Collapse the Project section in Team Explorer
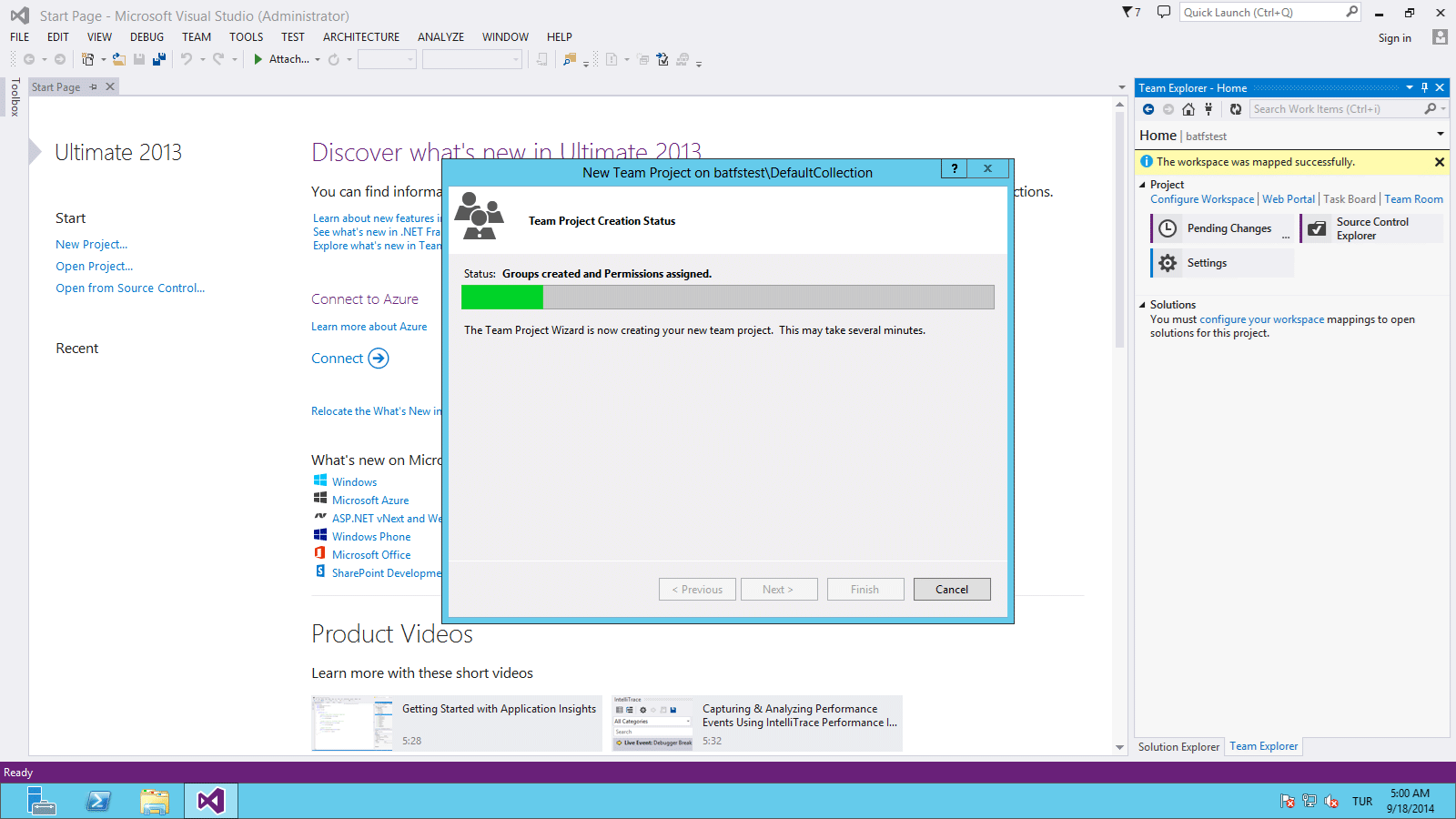 tap(1144, 184)
